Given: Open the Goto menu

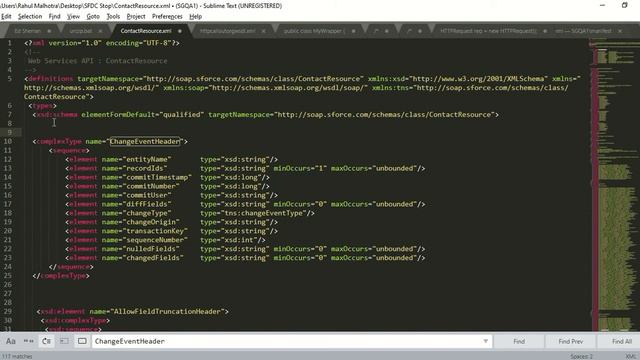Looking at the screenshot, I should coord(93,16).
